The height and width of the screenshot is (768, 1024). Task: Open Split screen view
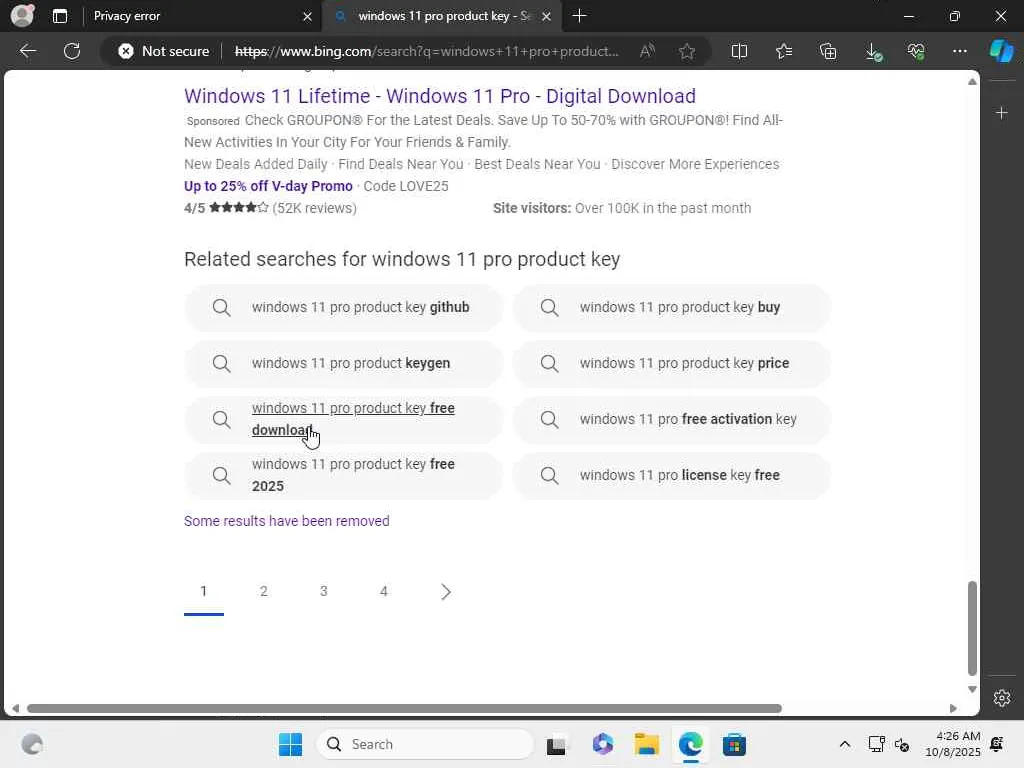pyautogui.click(x=739, y=51)
